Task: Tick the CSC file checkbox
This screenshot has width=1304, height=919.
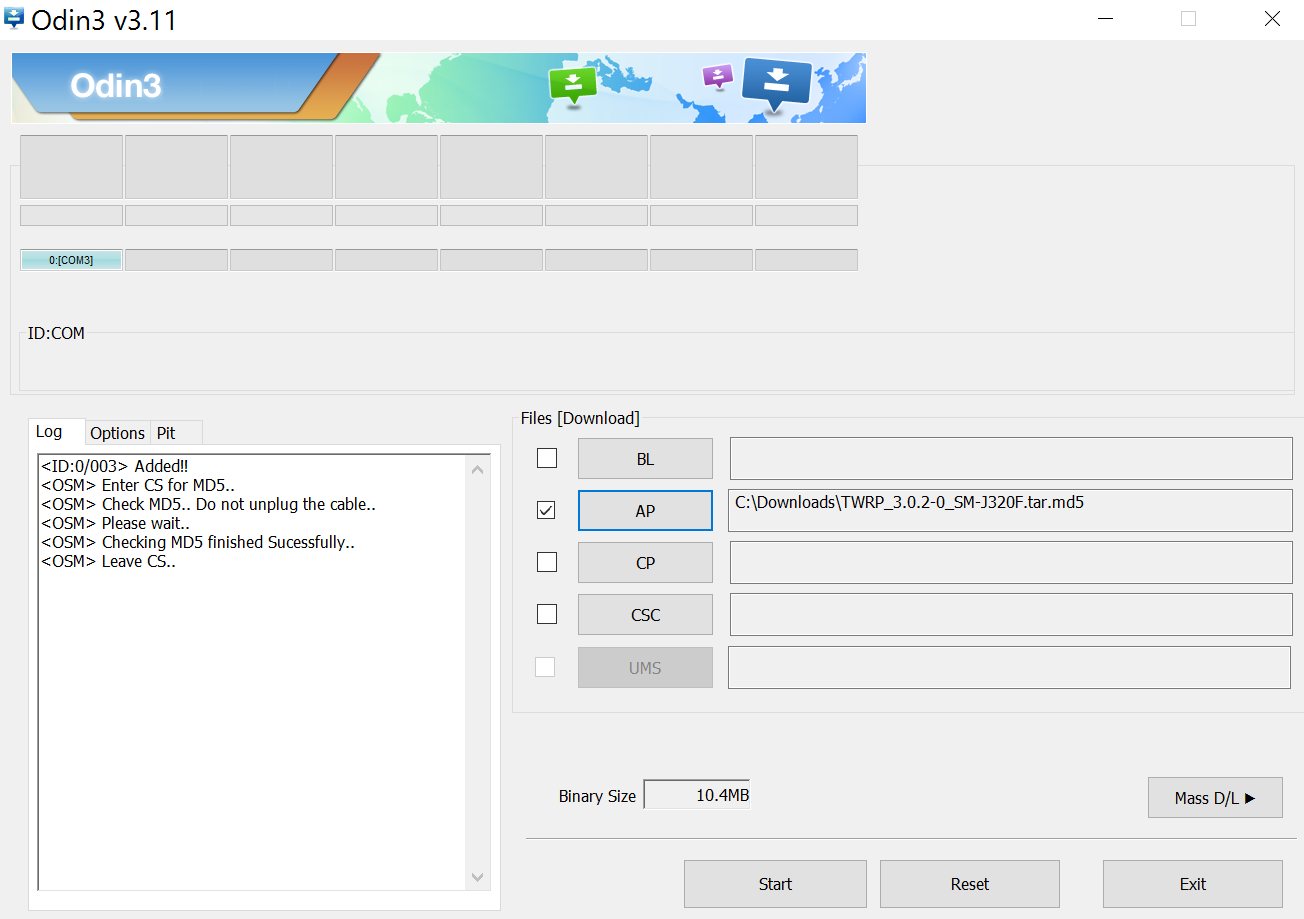Action: (547, 614)
